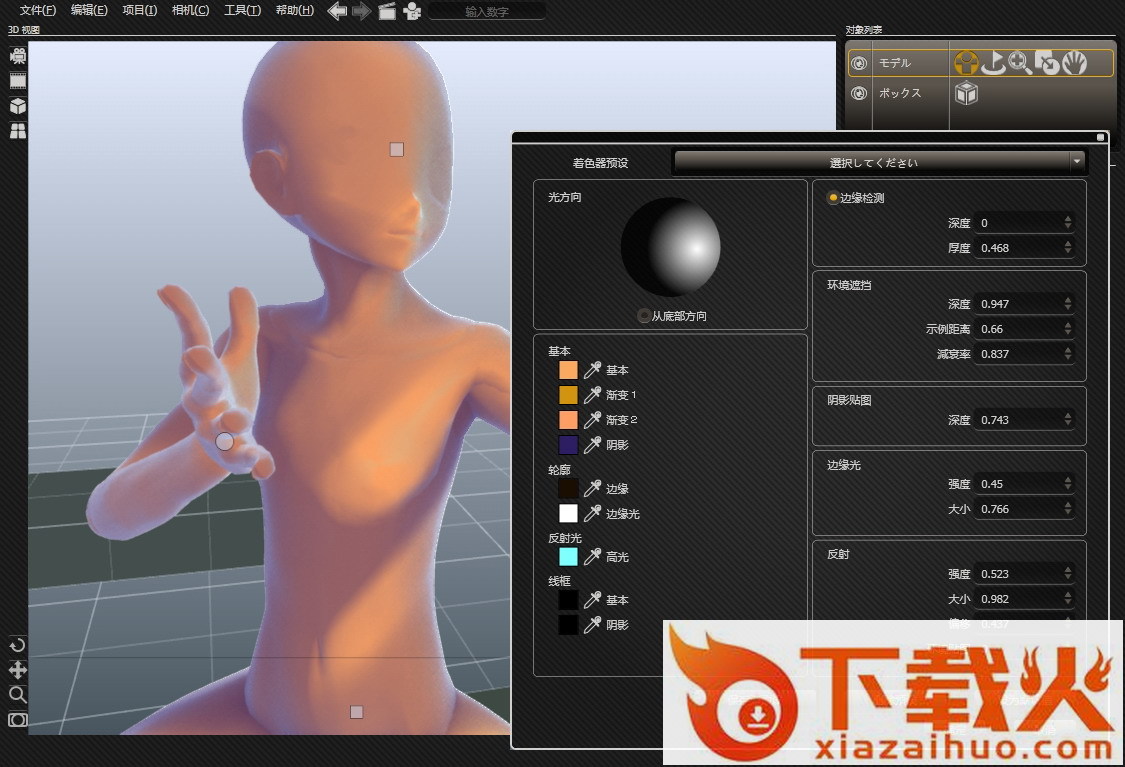The height and width of the screenshot is (767, 1125).
Task: Select the rotate view tool
Action: tap(18, 645)
